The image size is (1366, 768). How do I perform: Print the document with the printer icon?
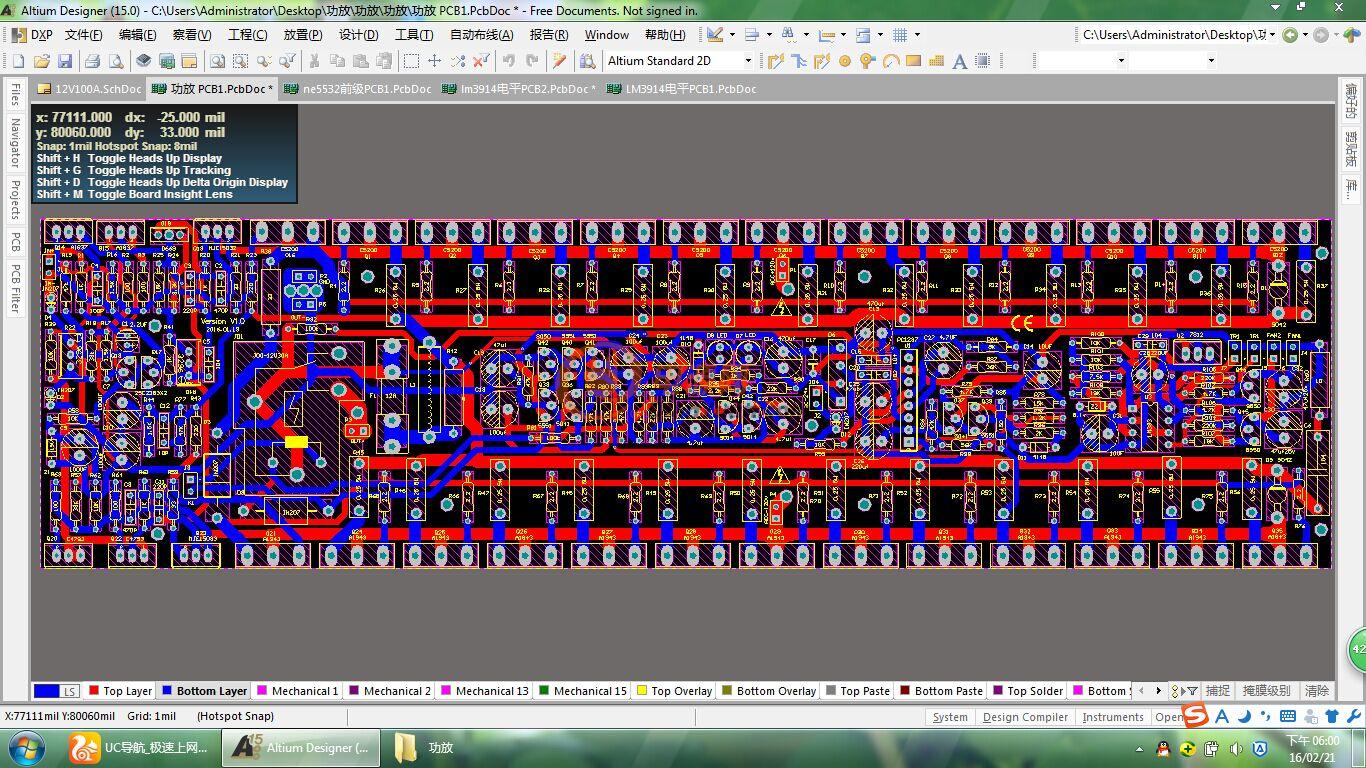tap(93, 61)
